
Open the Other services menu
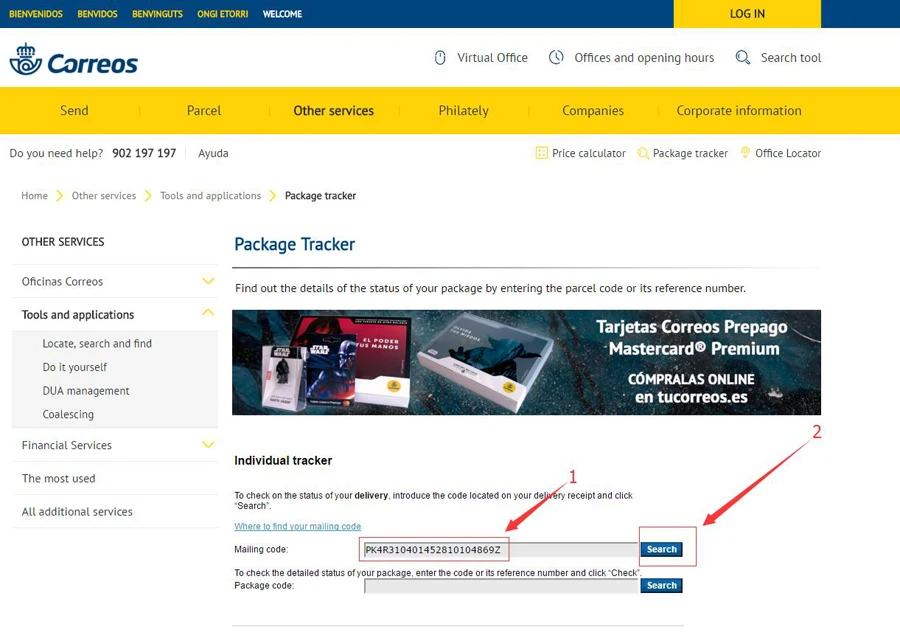pos(333,111)
